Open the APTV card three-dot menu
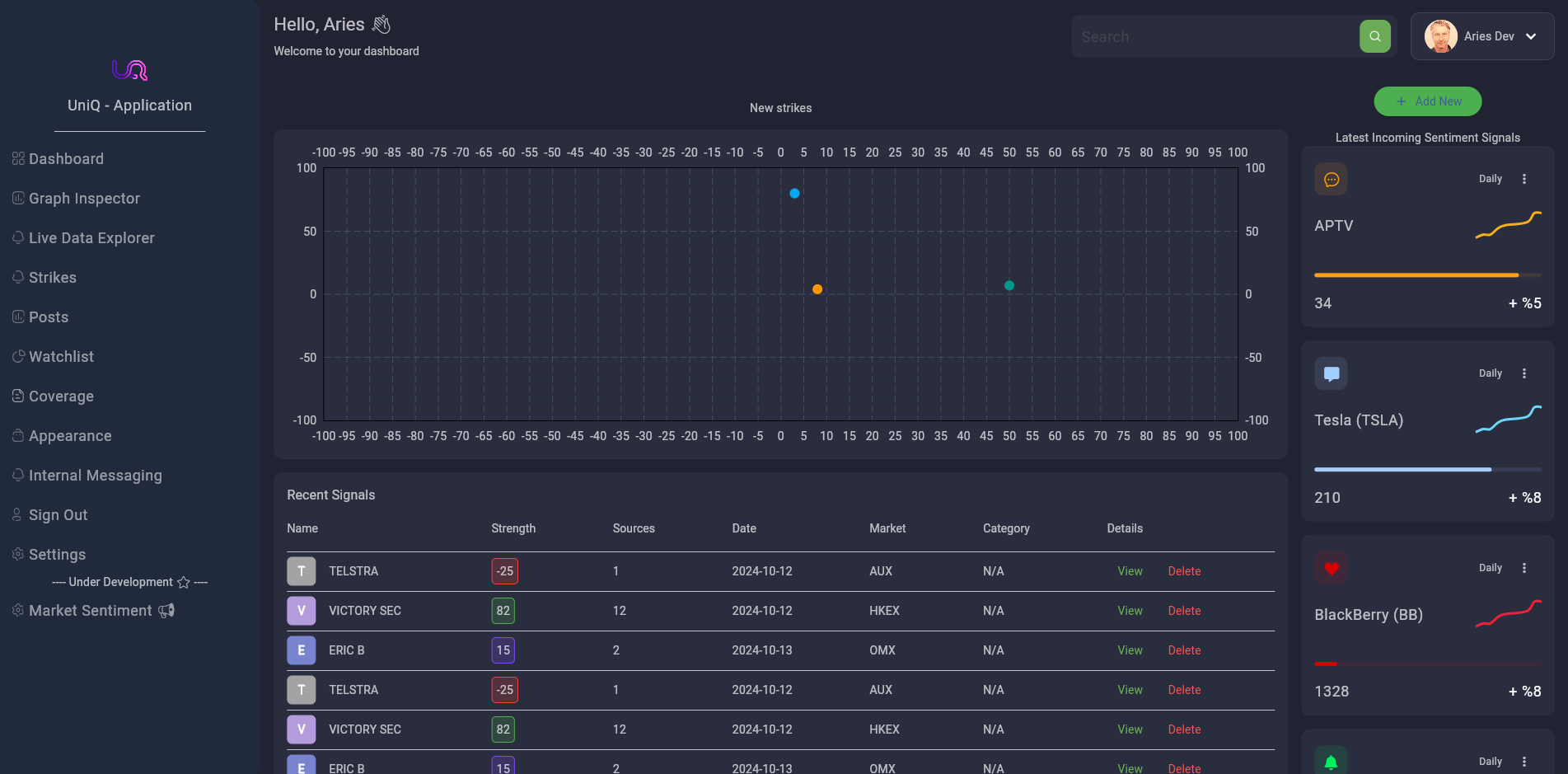 coord(1524,179)
